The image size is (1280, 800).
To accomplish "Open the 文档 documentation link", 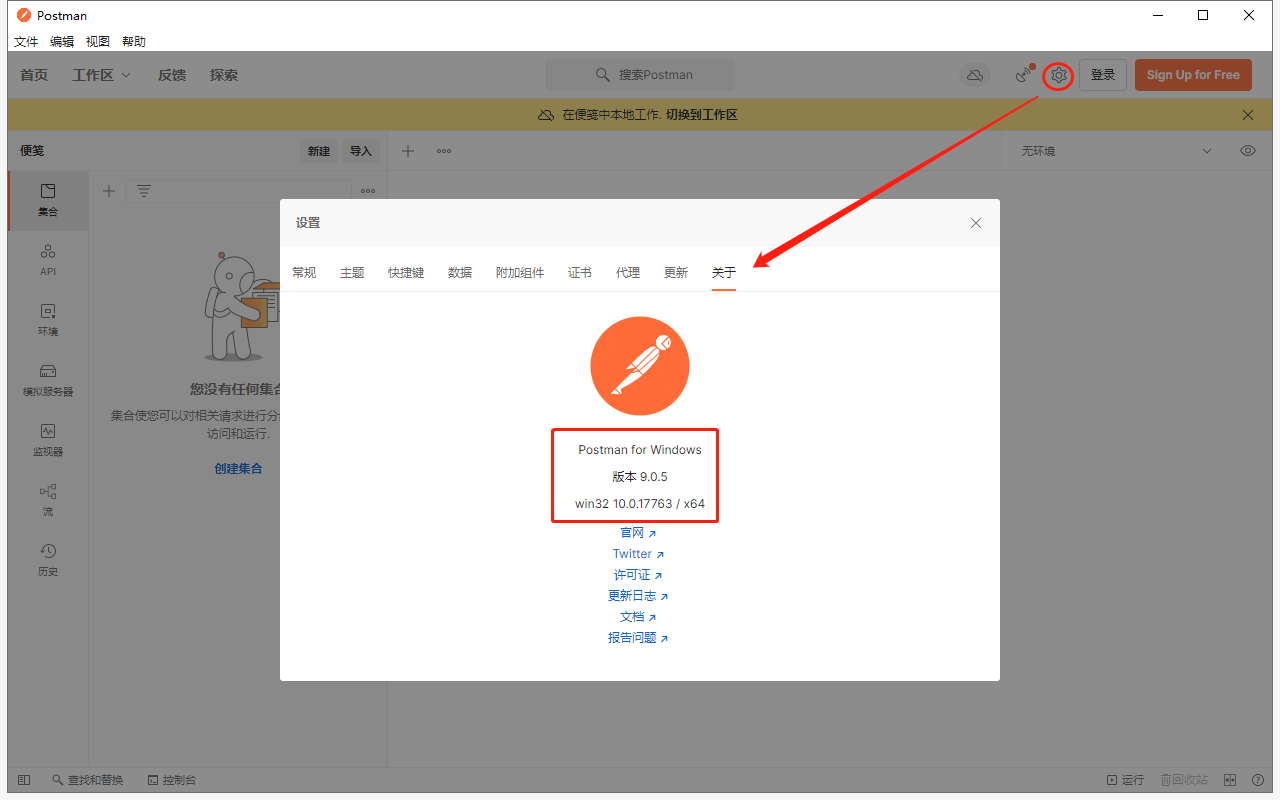I will click(638, 617).
